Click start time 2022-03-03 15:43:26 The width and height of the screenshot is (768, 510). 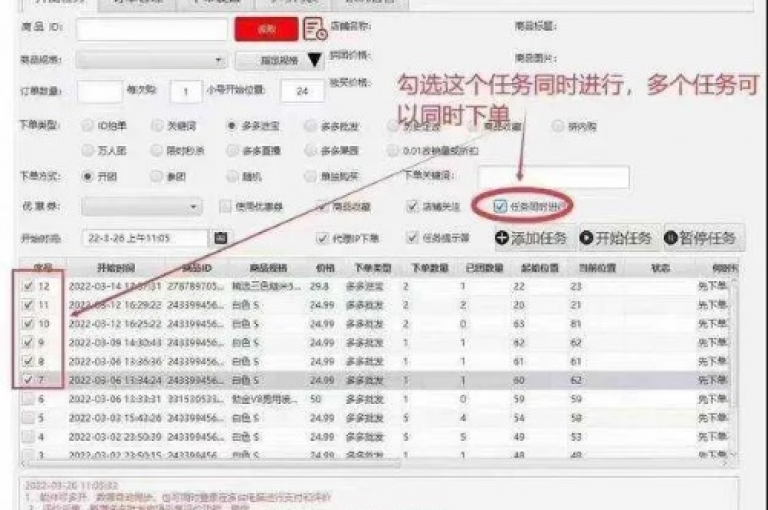[115, 418]
